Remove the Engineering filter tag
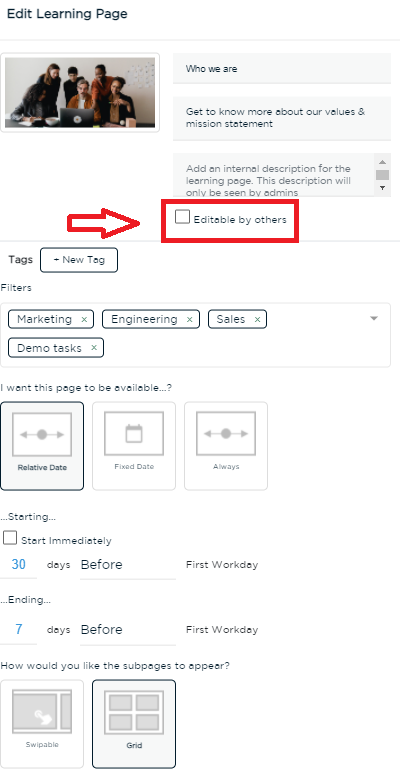The image size is (400, 779). pyautogui.click(x=189, y=319)
